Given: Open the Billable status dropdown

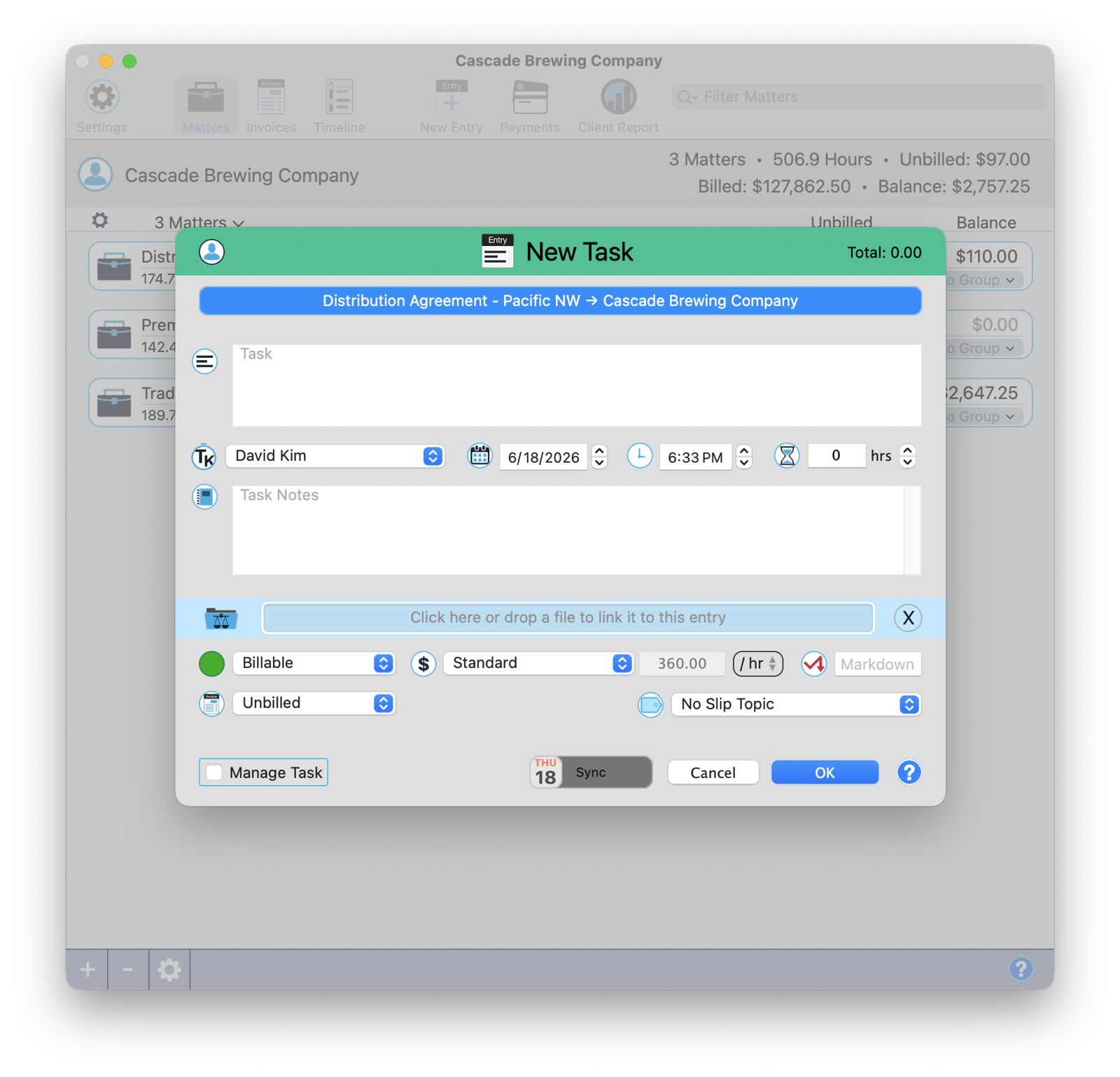Looking at the screenshot, I should pos(314,663).
